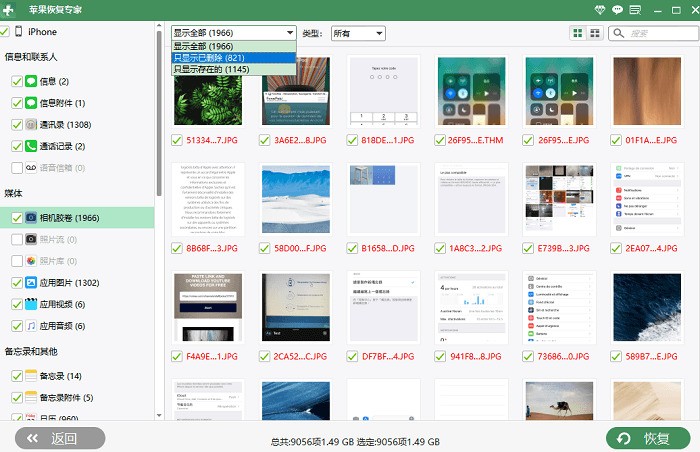Click the 返回 back button
Viewport: 700px width, 452px height.
click(60, 438)
